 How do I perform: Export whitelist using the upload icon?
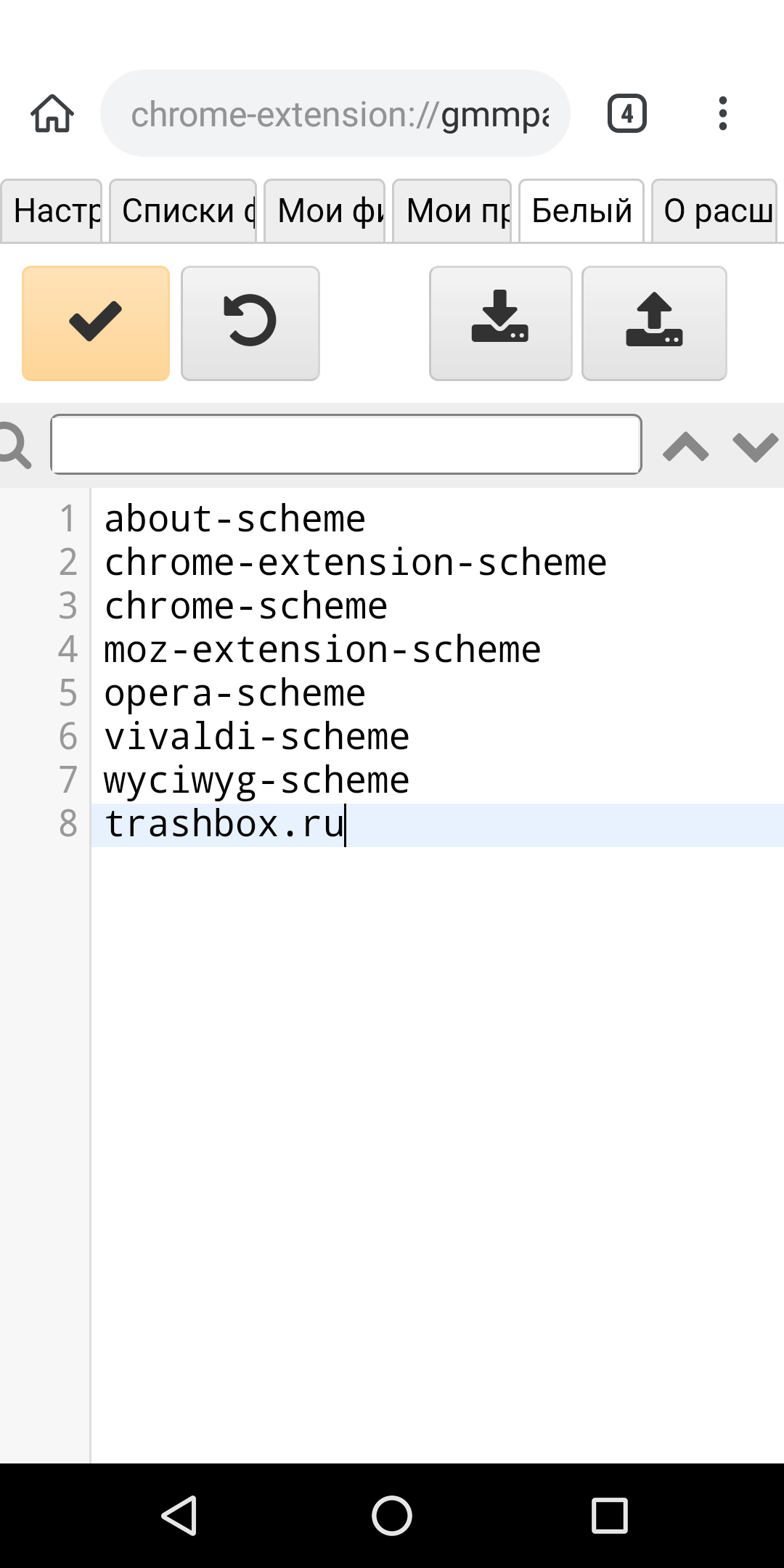point(654,323)
